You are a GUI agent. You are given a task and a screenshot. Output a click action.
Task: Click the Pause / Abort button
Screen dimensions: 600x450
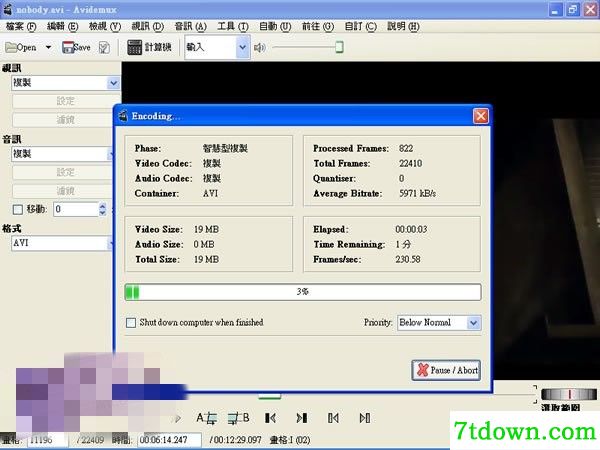coord(446,370)
